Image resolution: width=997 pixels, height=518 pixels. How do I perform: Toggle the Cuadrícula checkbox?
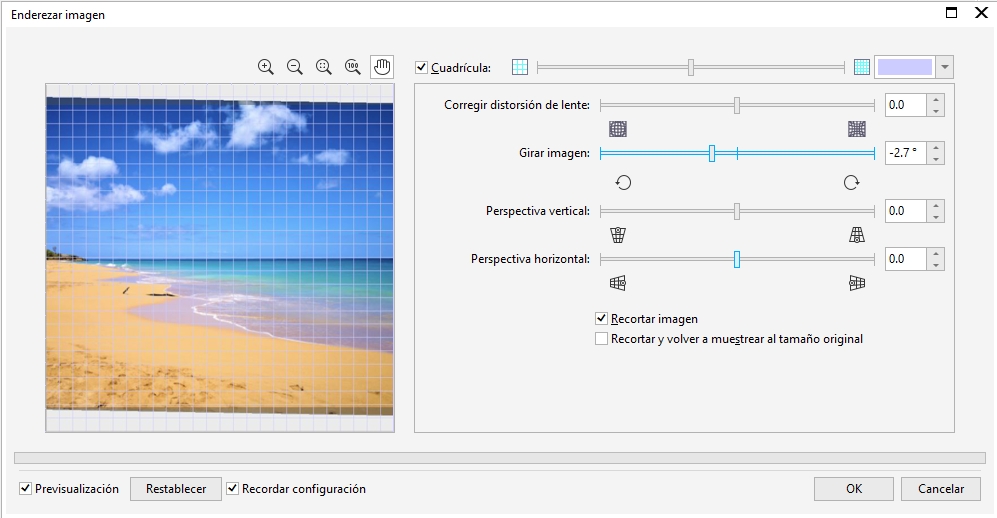tap(421, 68)
